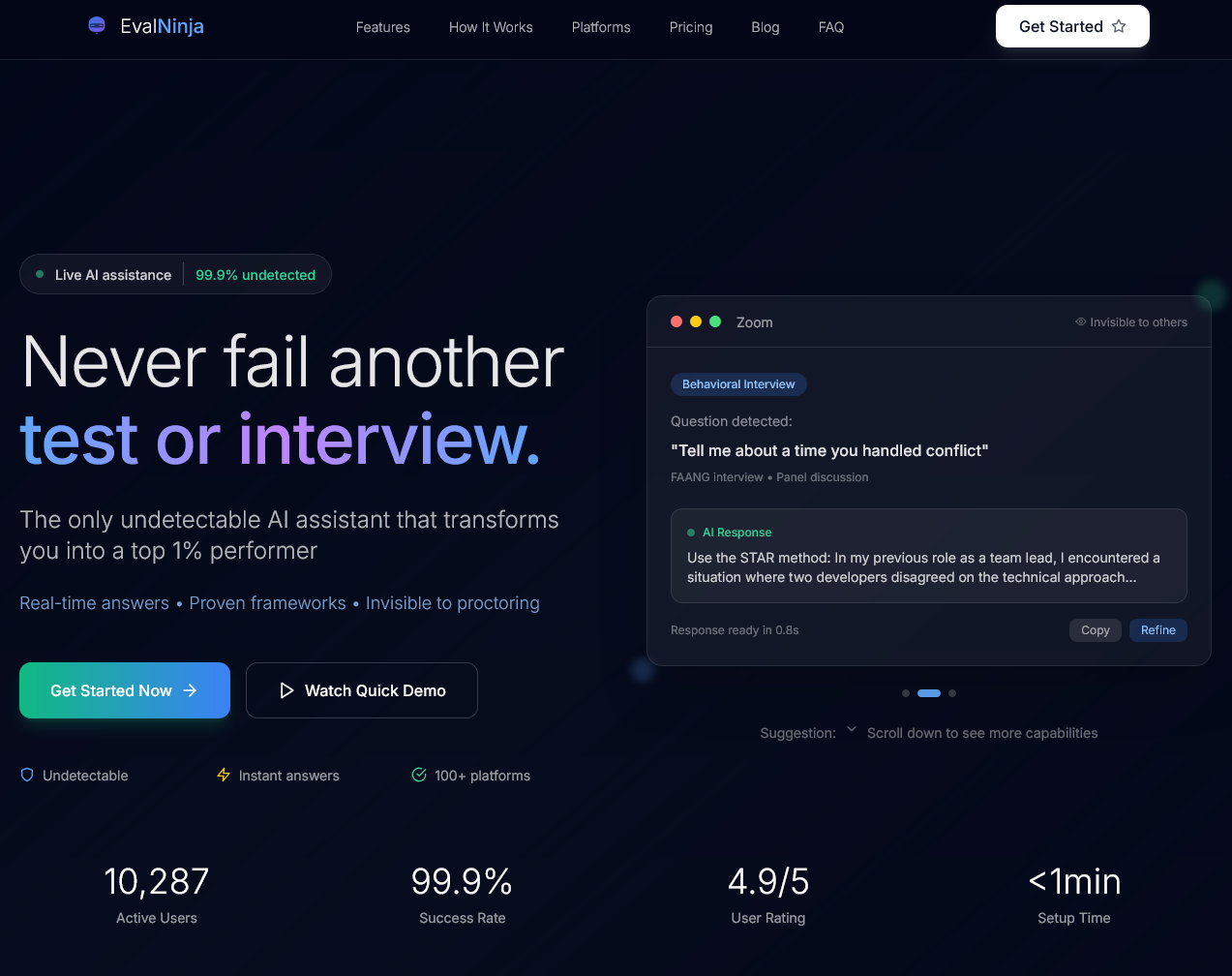Click the 'Zoom' window title text
Screen dimensions: 1232x976
(755, 322)
